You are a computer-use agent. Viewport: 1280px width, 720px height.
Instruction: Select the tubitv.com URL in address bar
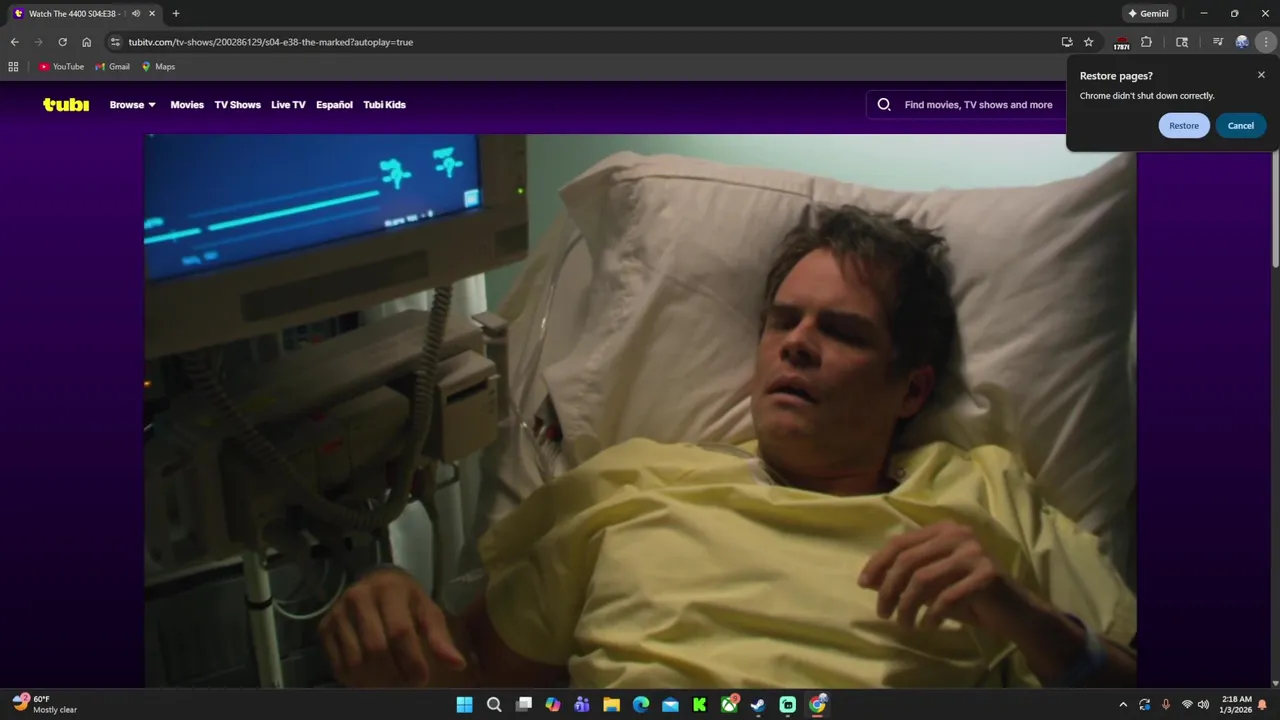(x=270, y=42)
